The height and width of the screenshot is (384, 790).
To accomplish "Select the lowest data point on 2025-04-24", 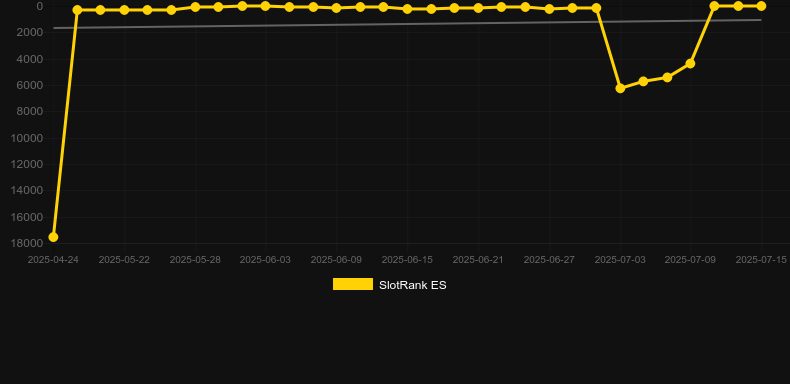I will (53, 237).
